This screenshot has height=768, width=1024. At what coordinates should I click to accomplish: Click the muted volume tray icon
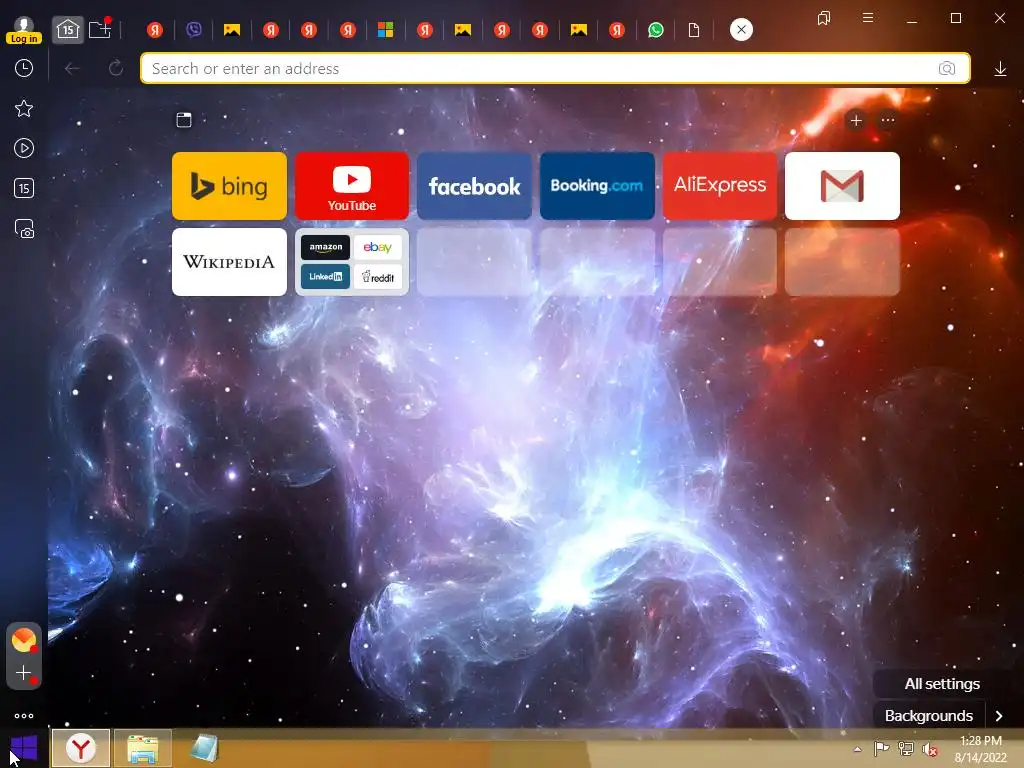(929, 750)
